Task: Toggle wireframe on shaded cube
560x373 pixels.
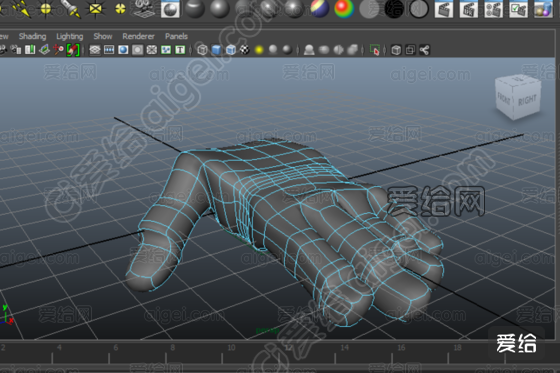Action: [231, 50]
